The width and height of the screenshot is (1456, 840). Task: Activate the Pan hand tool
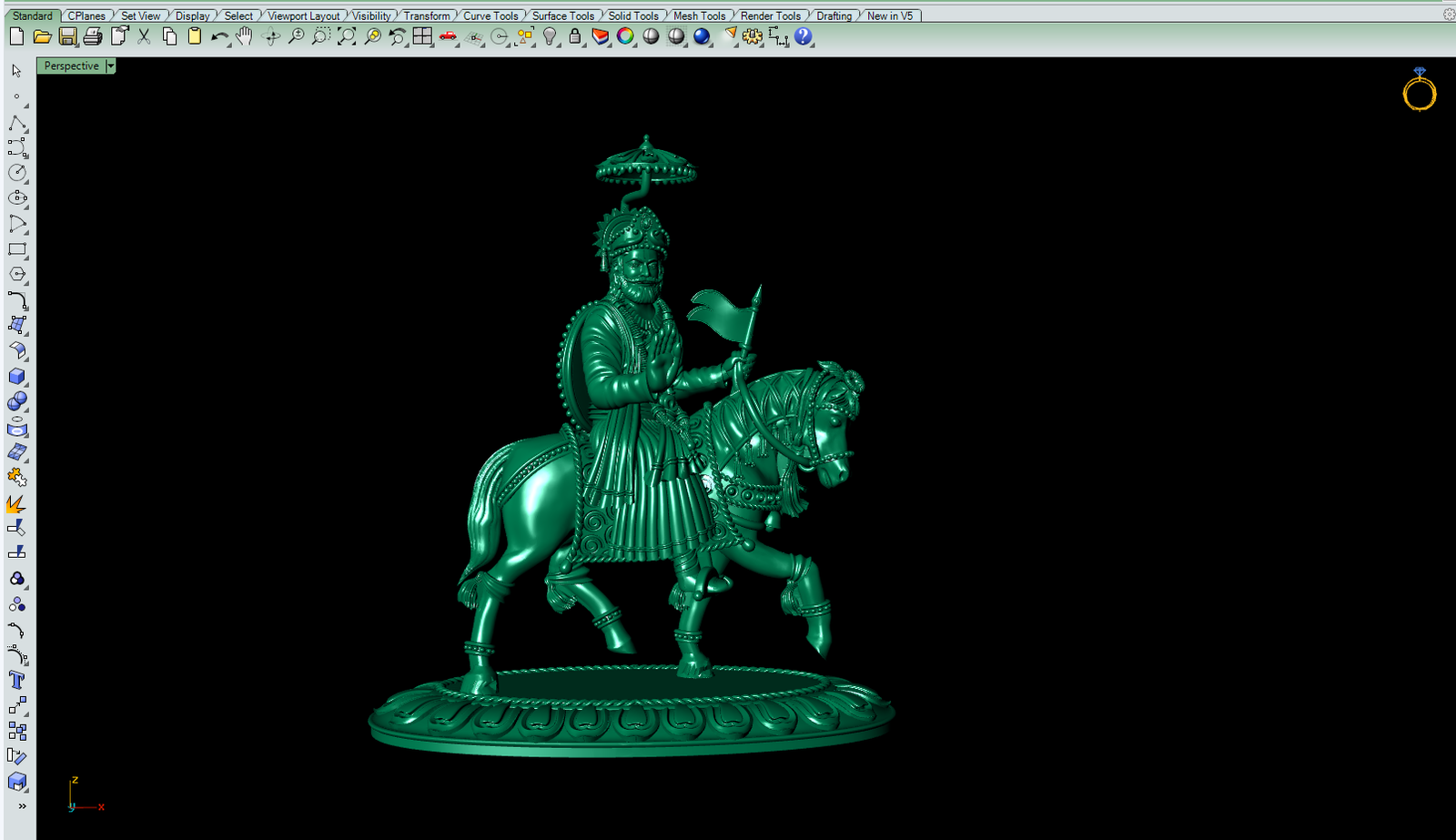(x=245, y=36)
